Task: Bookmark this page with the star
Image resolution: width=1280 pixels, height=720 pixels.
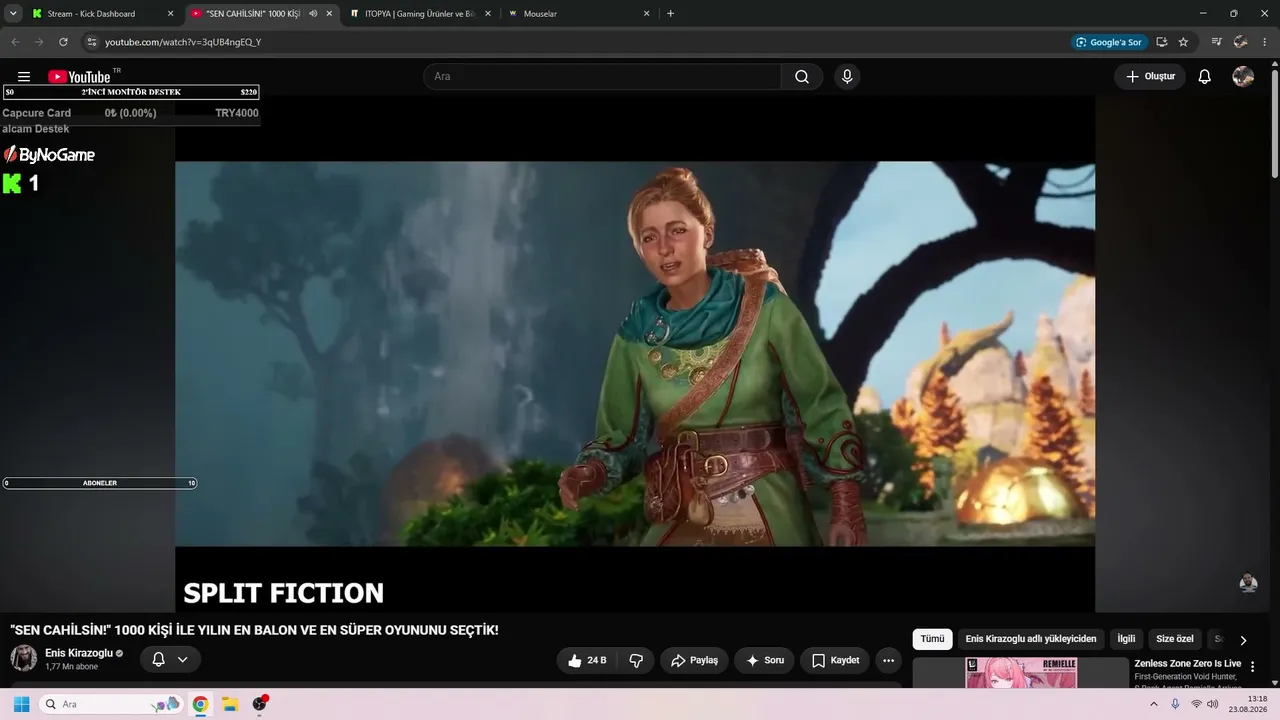Action: tap(1184, 42)
